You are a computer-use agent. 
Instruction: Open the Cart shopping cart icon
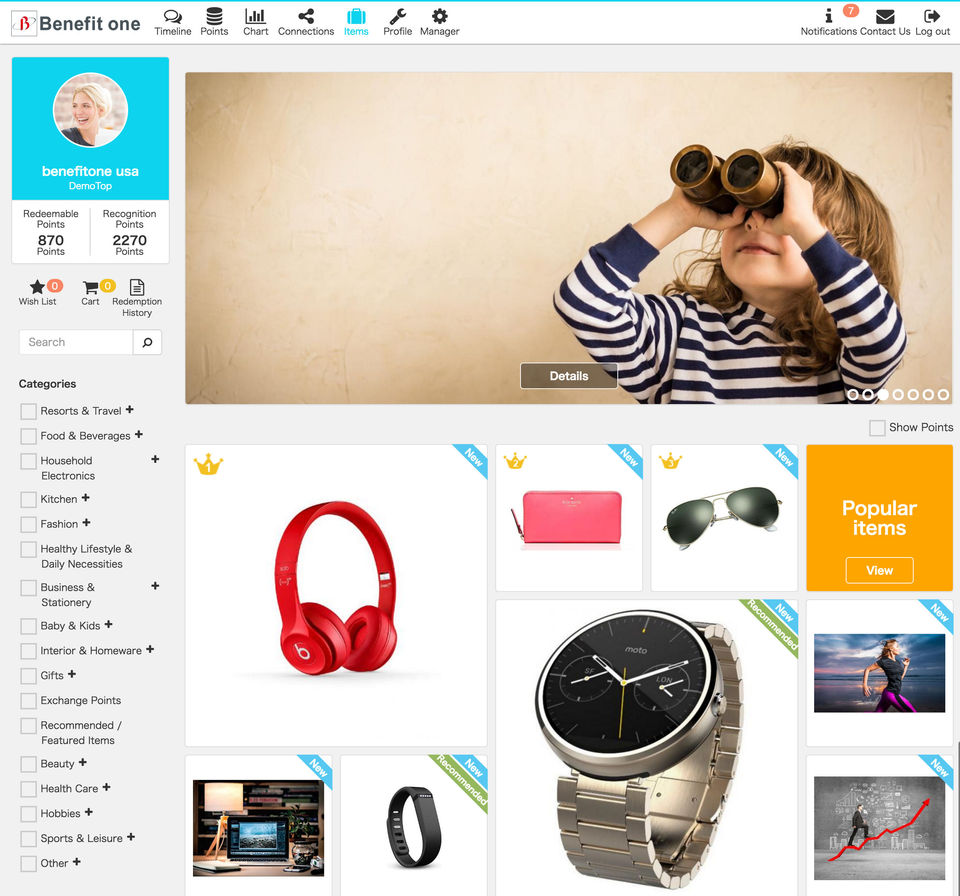(91, 287)
